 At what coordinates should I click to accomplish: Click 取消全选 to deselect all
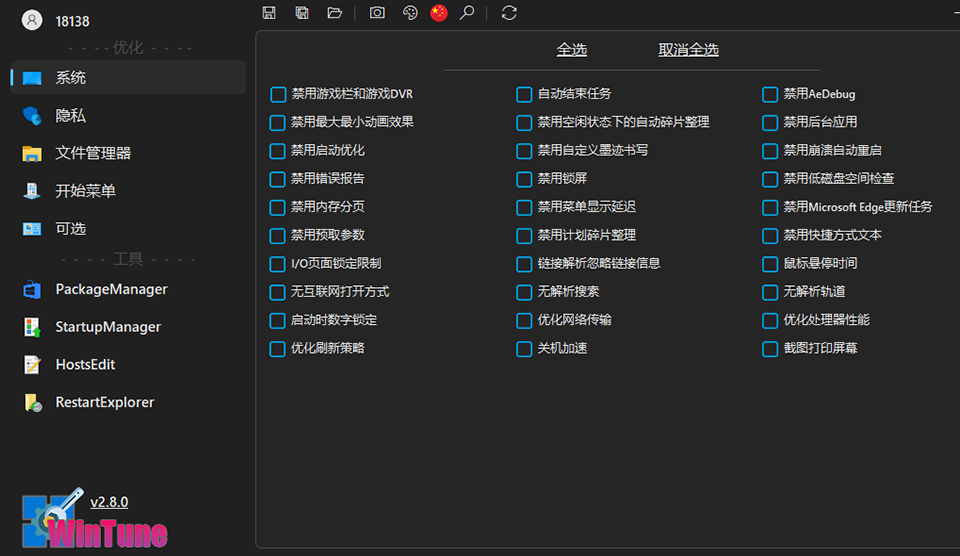(x=688, y=50)
